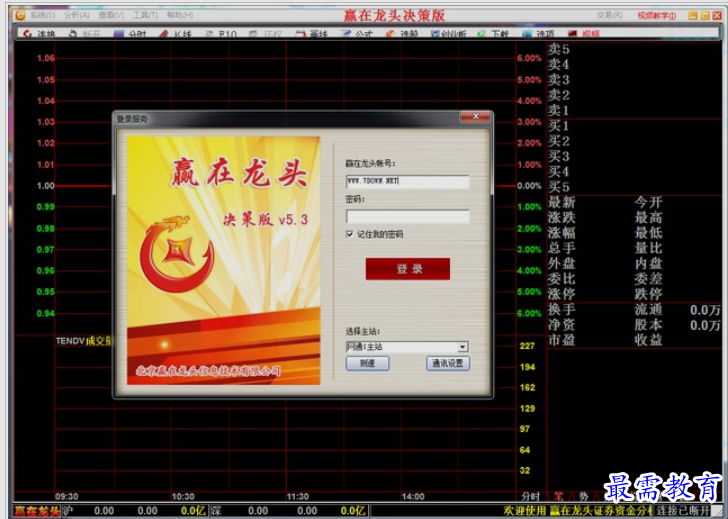Image resolution: width=728 pixels, height=519 pixels.
Task: Click the 涨停 label in quote panel
Action: click(561, 294)
